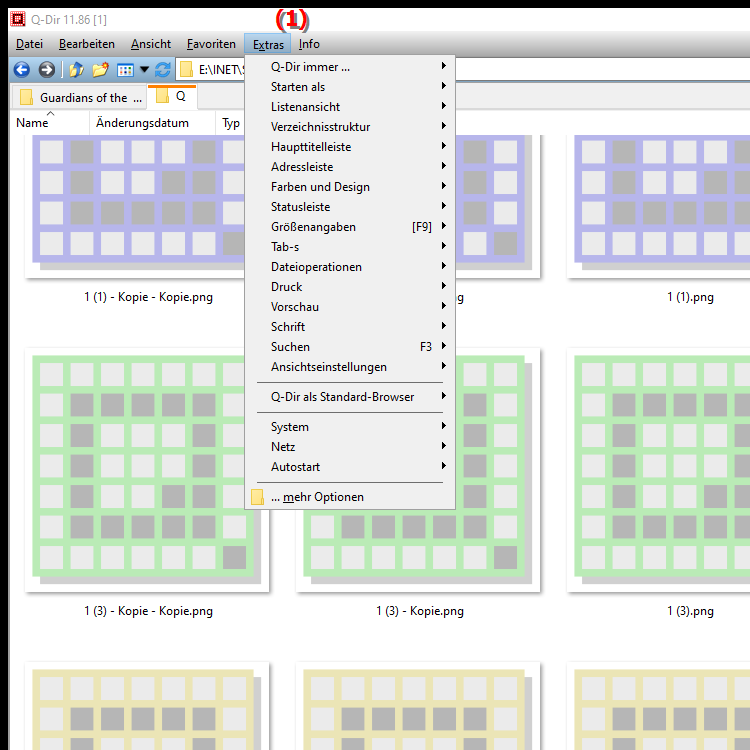Viewport: 750px width, 750px height.
Task: Open the Bearbeiten menu
Action: [87, 44]
